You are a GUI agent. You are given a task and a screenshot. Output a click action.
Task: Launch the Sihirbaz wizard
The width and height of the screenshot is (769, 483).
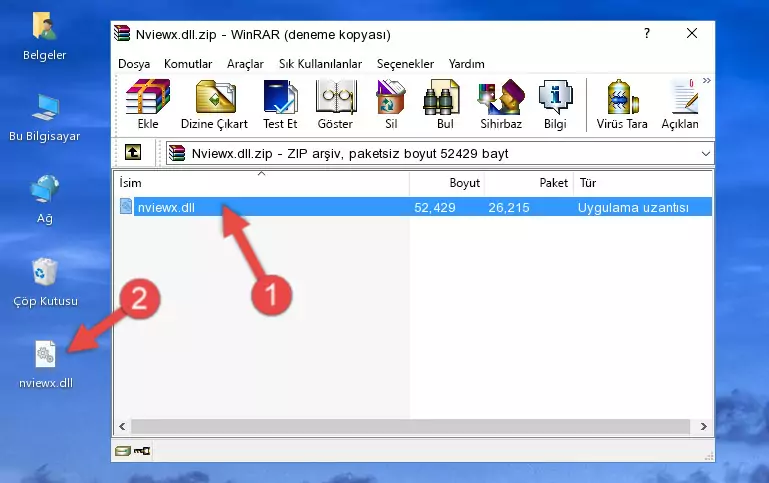501,104
